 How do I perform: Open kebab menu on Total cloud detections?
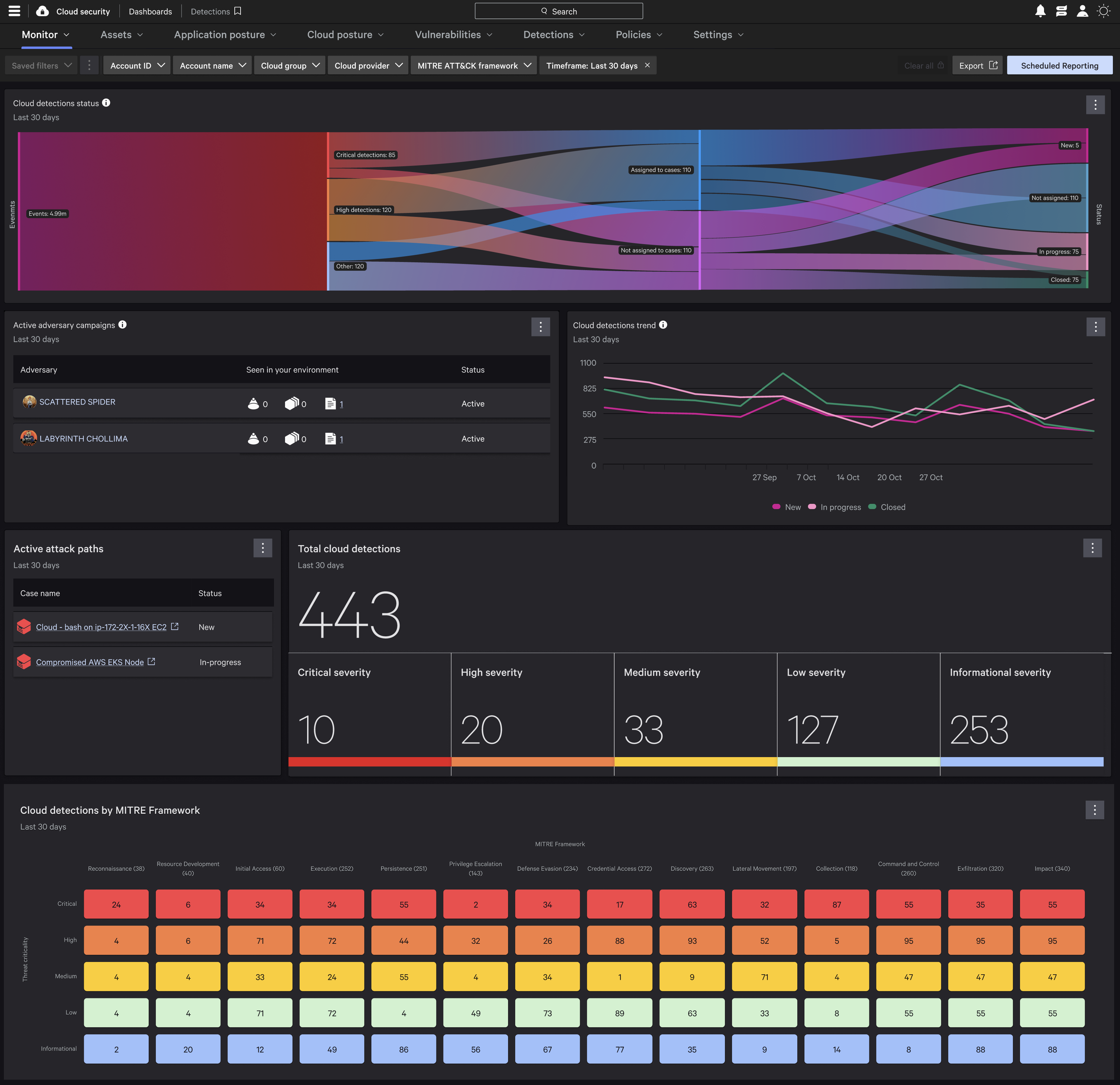tap(1092, 548)
